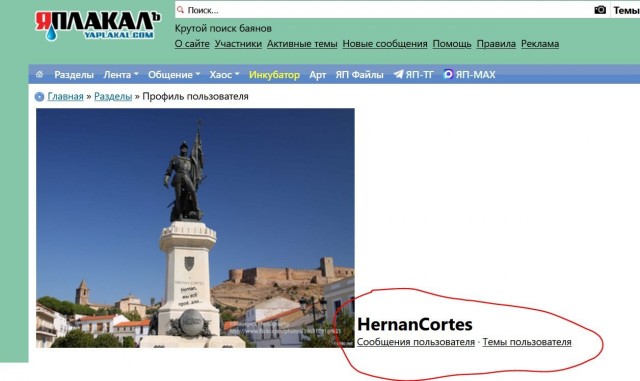
Task: Click the ЯПЛАКАЛЪ site logo
Action: pyautogui.click(x=98, y=26)
